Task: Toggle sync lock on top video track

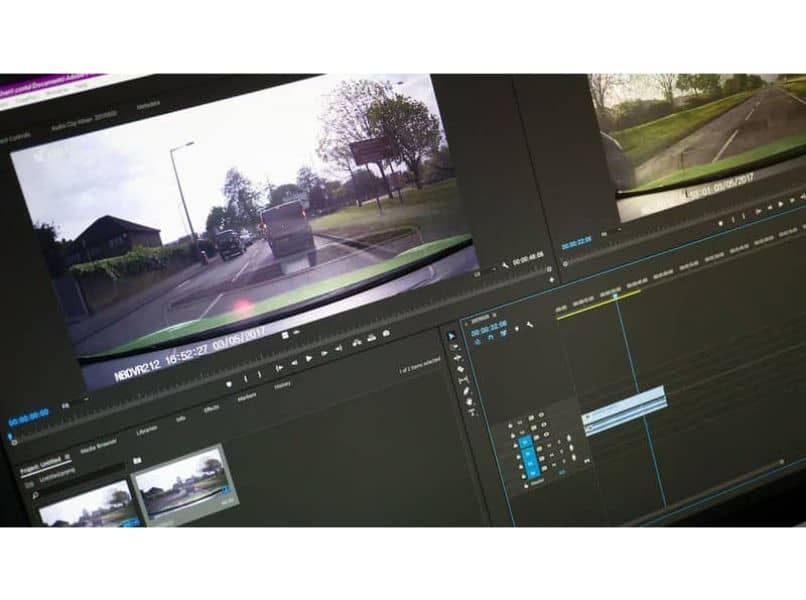Action: tap(532, 418)
